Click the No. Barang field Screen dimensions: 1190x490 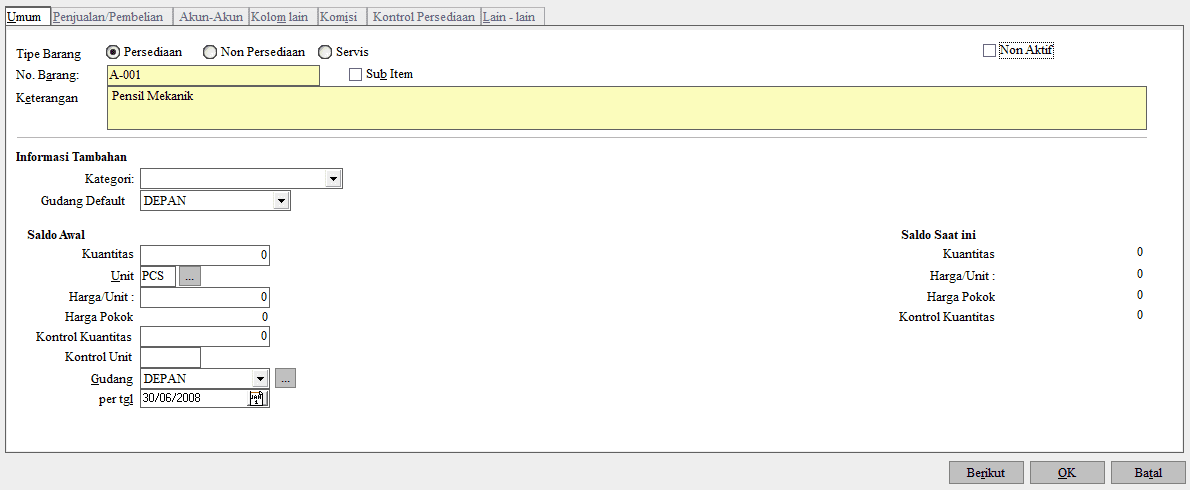[x=213, y=75]
